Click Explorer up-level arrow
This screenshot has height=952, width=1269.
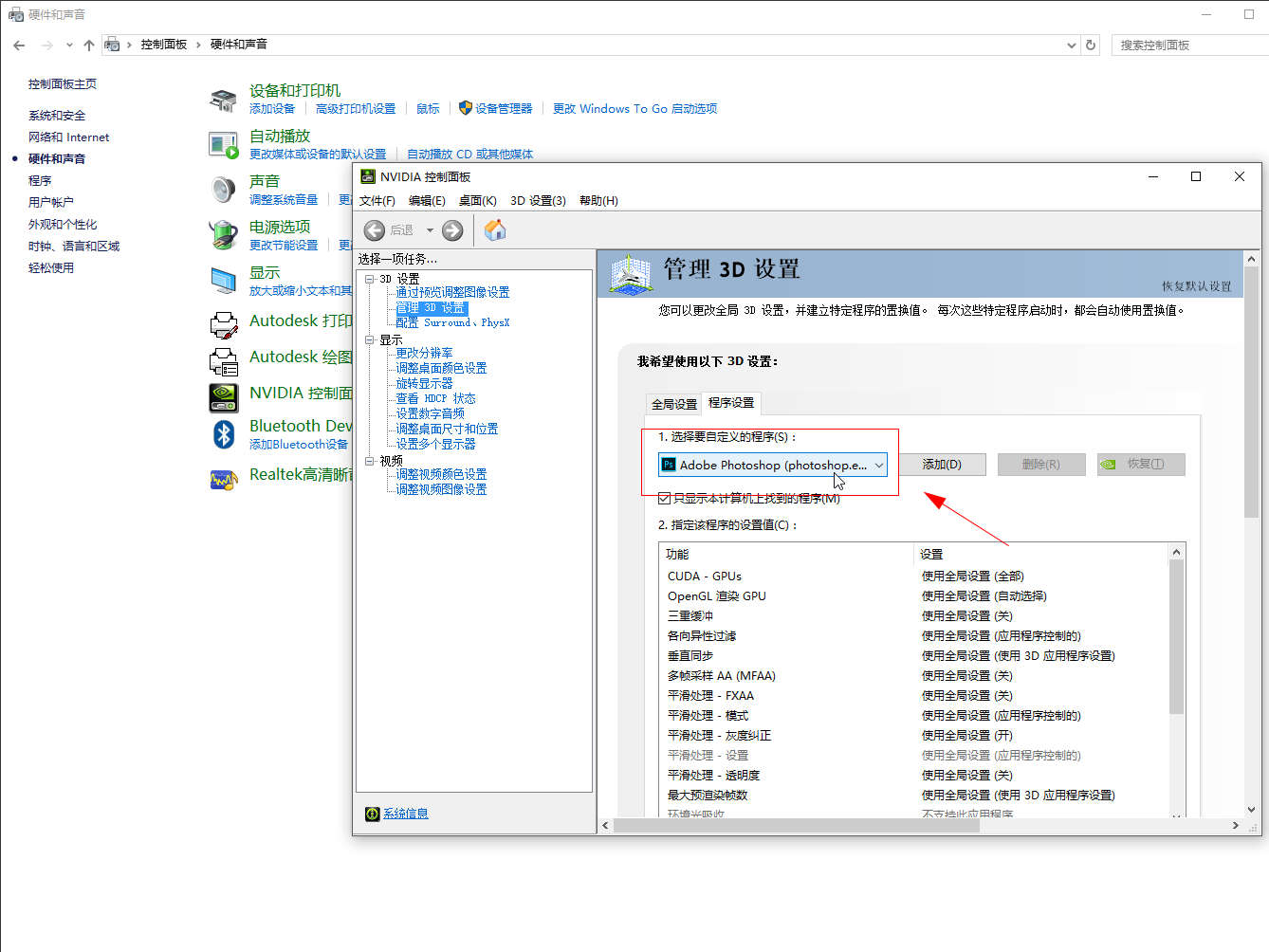88,45
